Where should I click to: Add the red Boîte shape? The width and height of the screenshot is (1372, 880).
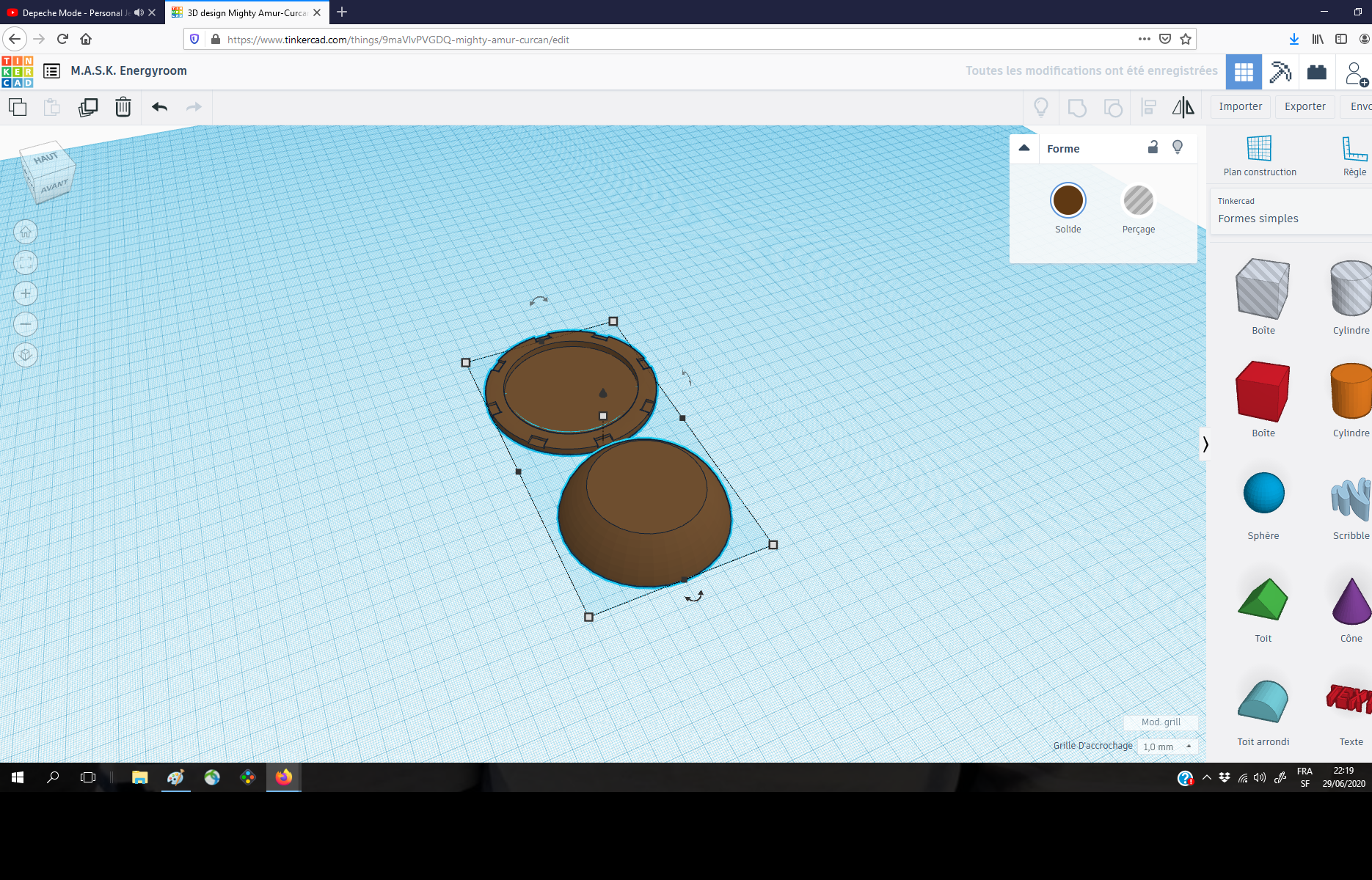(x=1263, y=392)
